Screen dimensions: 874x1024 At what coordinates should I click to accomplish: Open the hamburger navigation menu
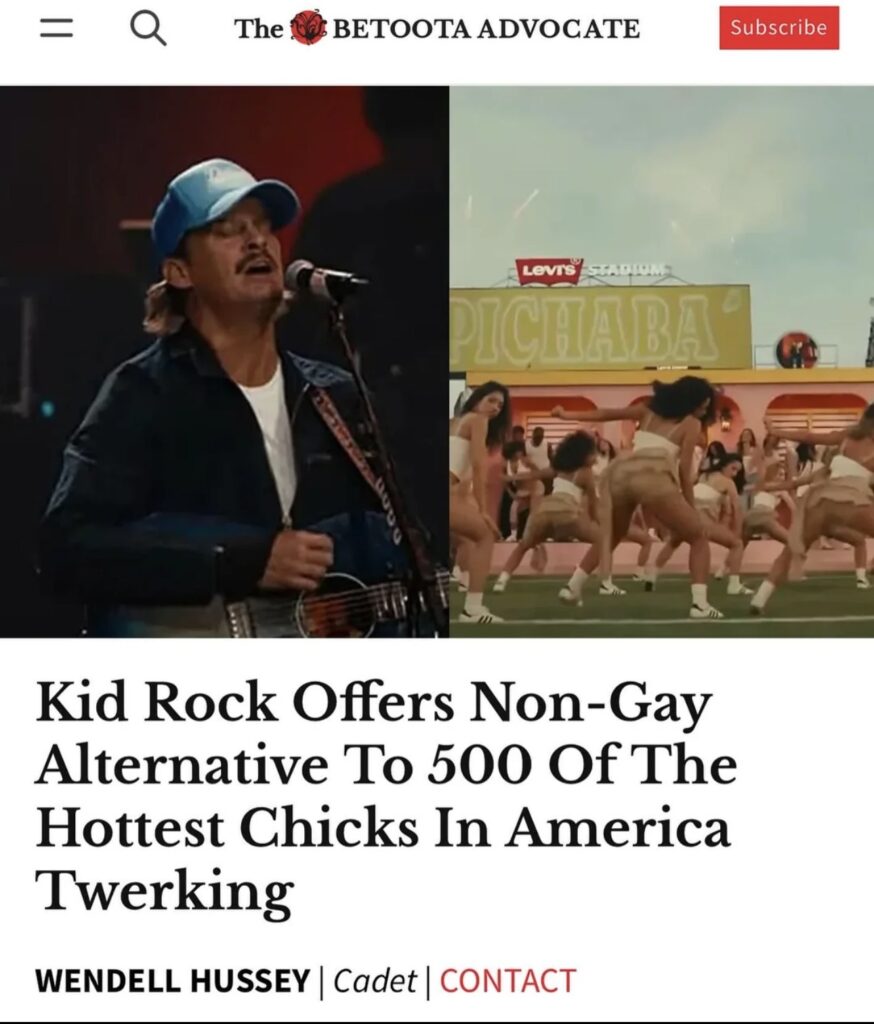[56, 28]
